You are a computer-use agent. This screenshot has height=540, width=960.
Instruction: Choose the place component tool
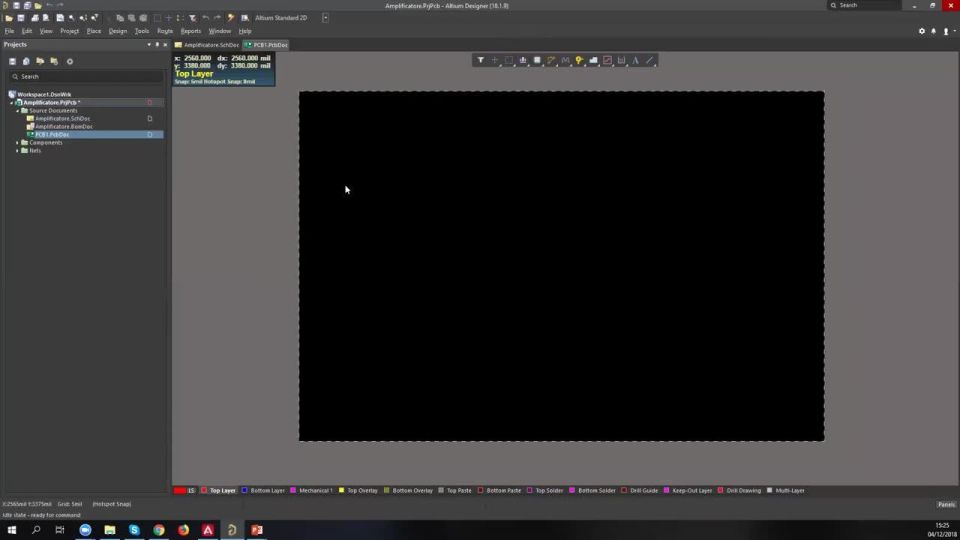click(537, 60)
